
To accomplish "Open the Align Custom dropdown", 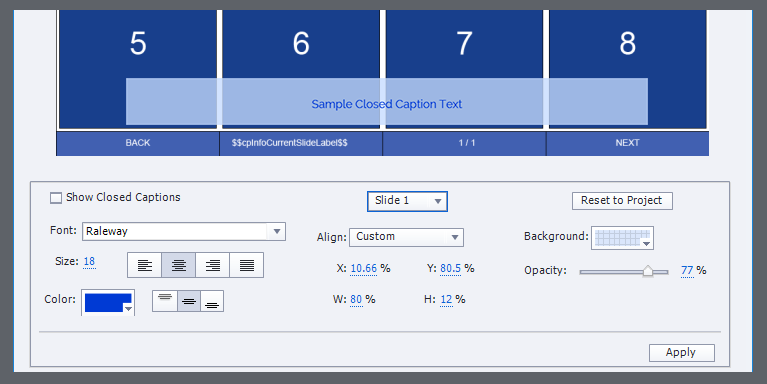I will point(406,237).
